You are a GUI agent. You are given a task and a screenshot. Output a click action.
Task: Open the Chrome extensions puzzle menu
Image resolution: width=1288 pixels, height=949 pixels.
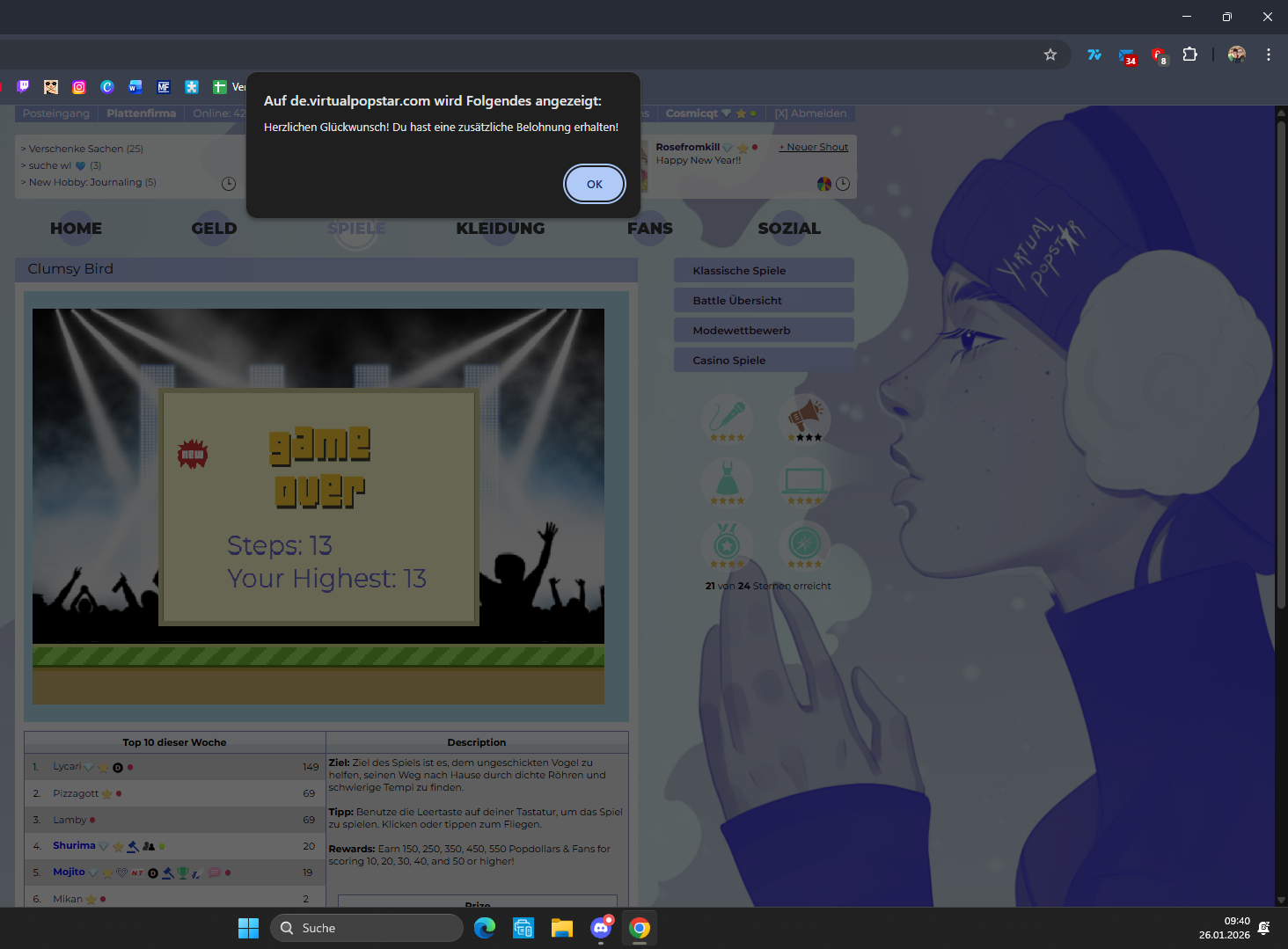point(1189,55)
